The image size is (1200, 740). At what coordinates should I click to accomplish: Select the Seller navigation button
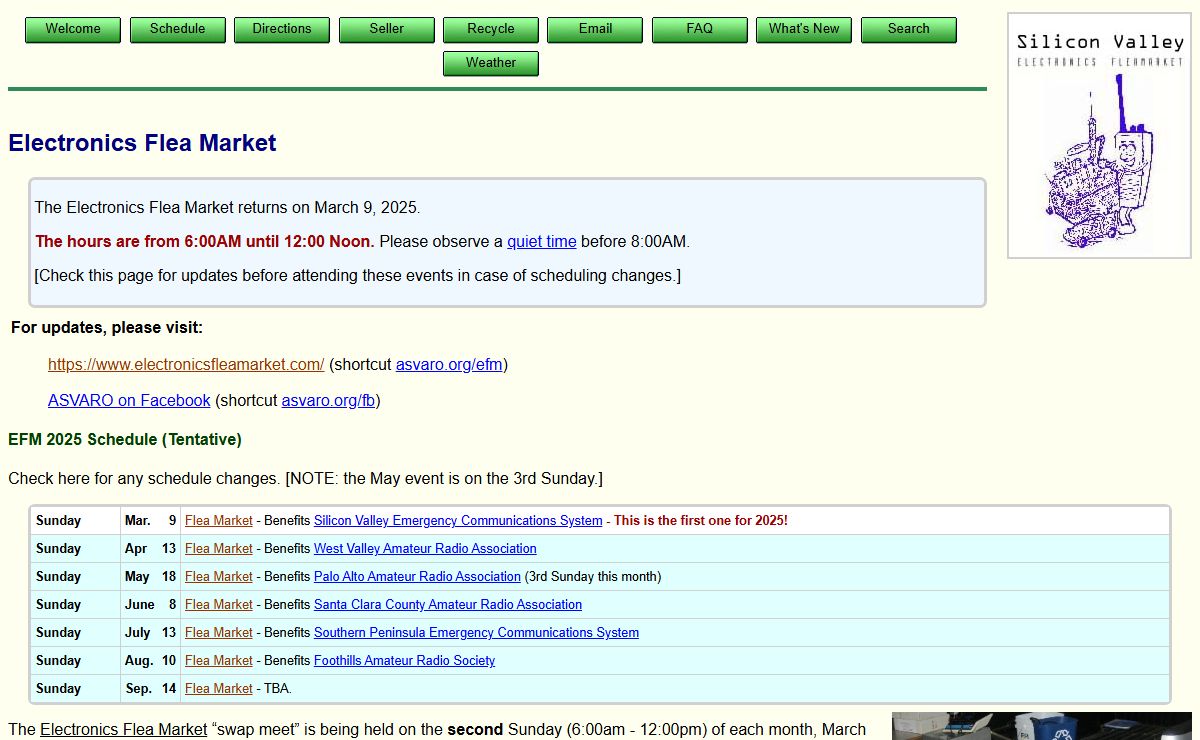387,29
